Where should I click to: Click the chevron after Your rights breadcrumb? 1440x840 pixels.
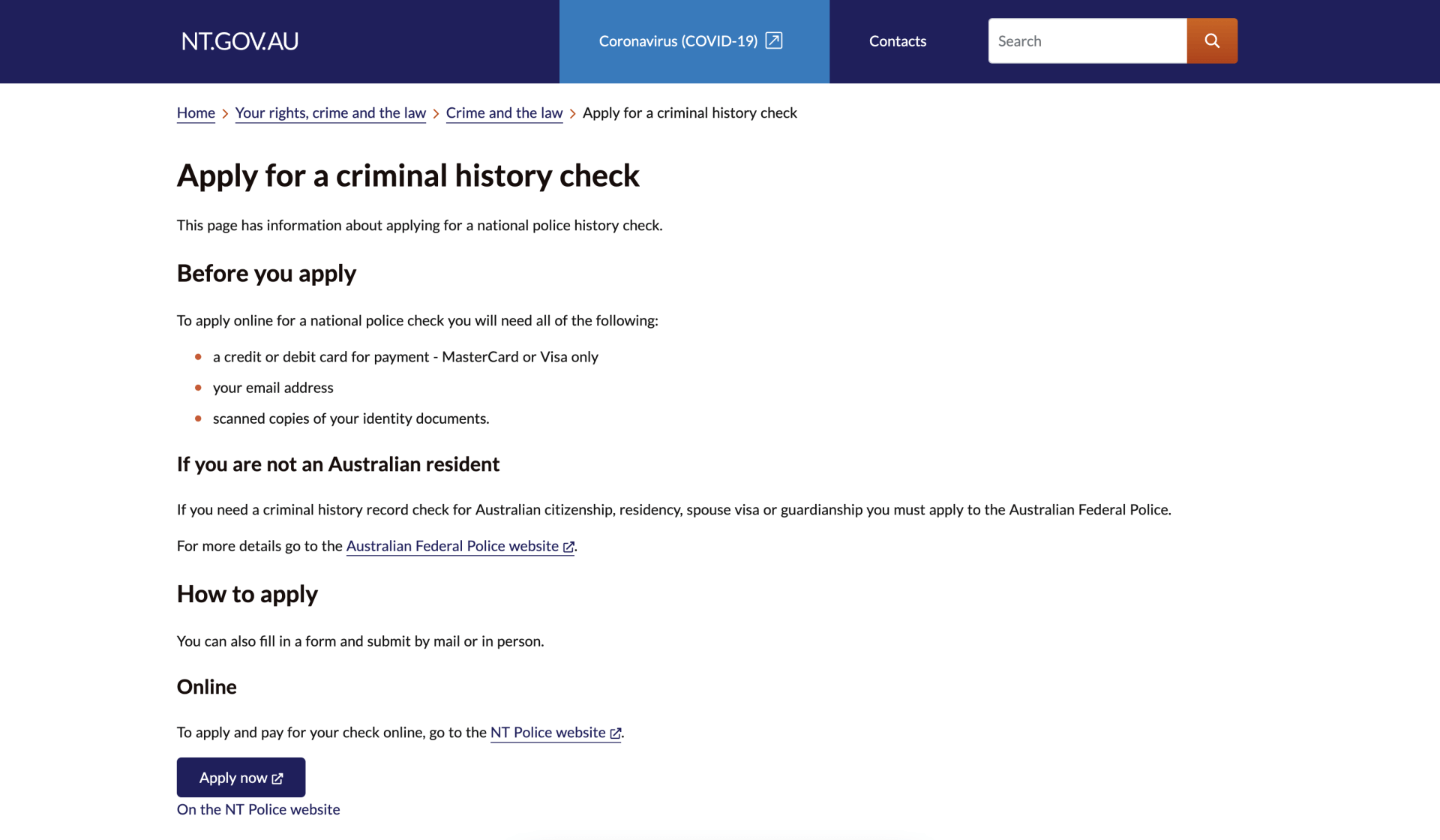436,113
